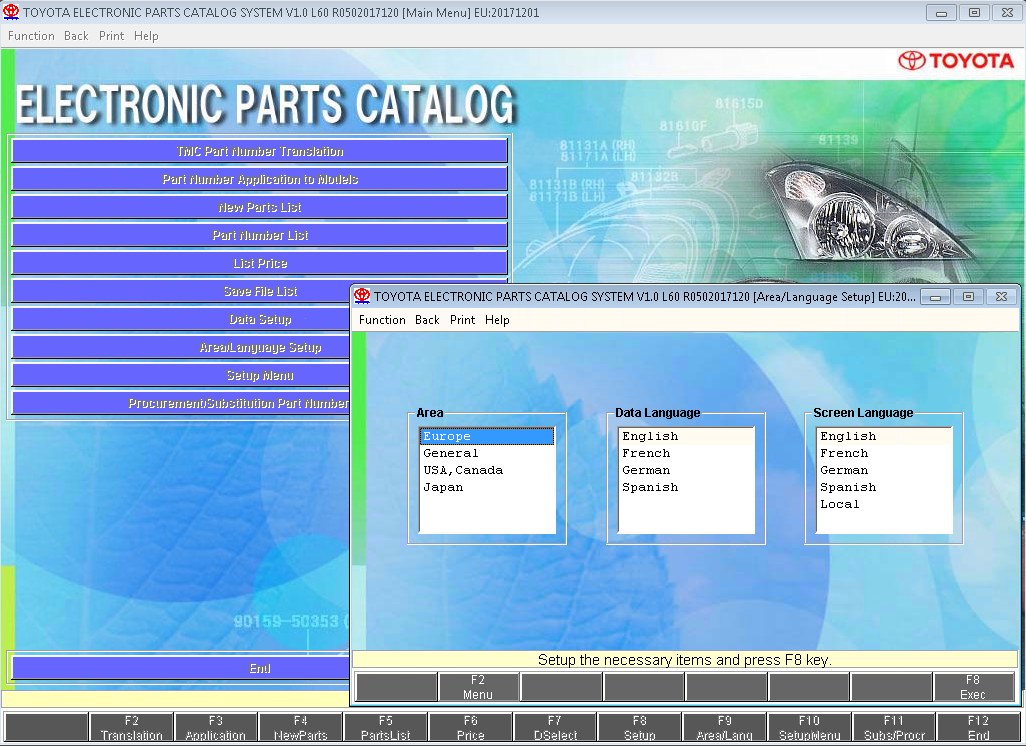This screenshot has width=1026, height=746.
Task: Select Local in Screen Language list
Action: pyautogui.click(x=839, y=504)
